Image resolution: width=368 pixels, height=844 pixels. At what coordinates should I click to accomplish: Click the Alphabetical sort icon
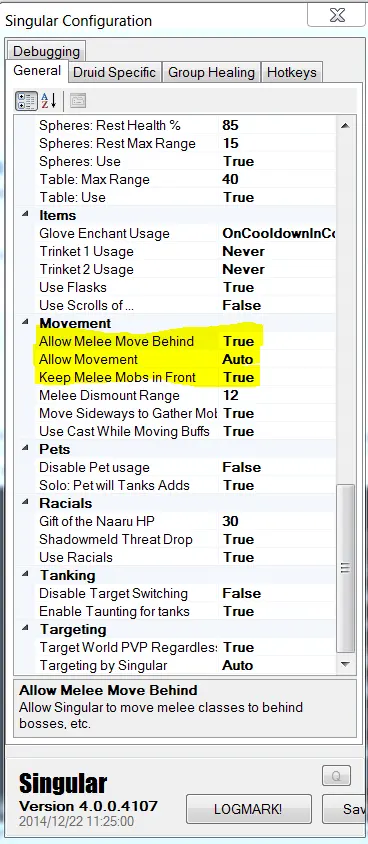[x=48, y=101]
